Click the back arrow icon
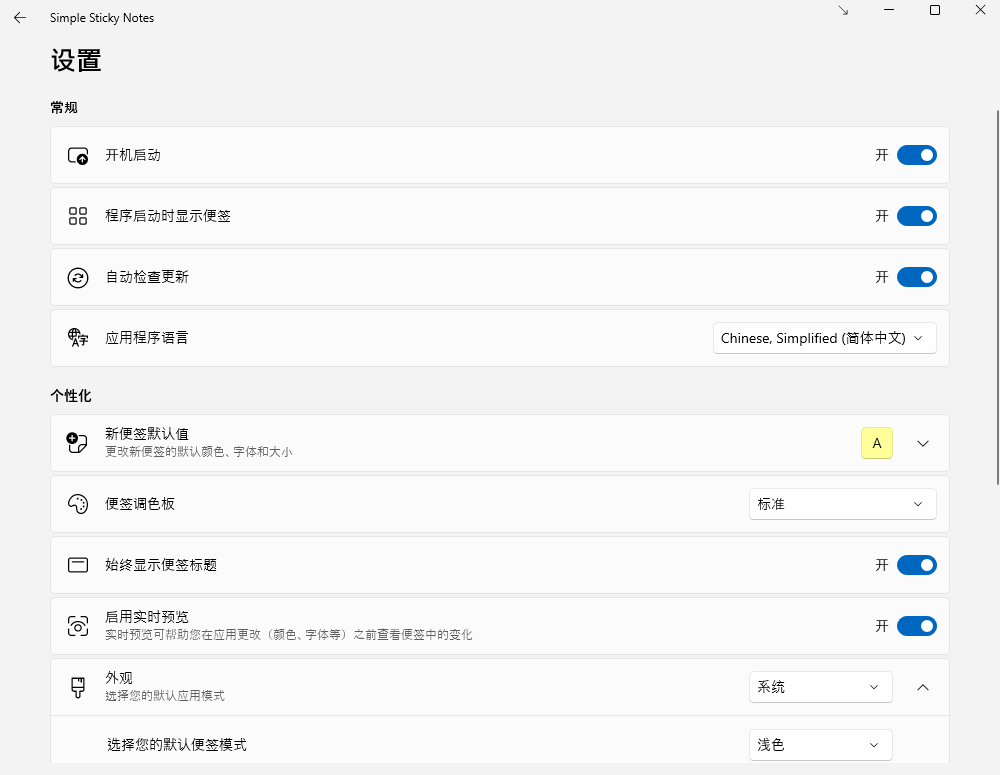This screenshot has width=1000, height=775. (x=20, y=17)
